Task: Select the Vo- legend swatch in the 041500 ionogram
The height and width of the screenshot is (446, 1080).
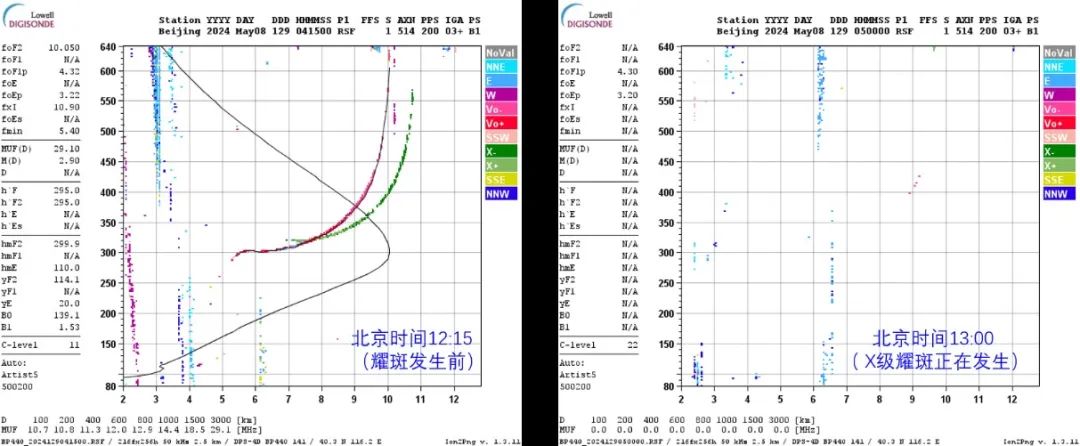Action: 501,109
